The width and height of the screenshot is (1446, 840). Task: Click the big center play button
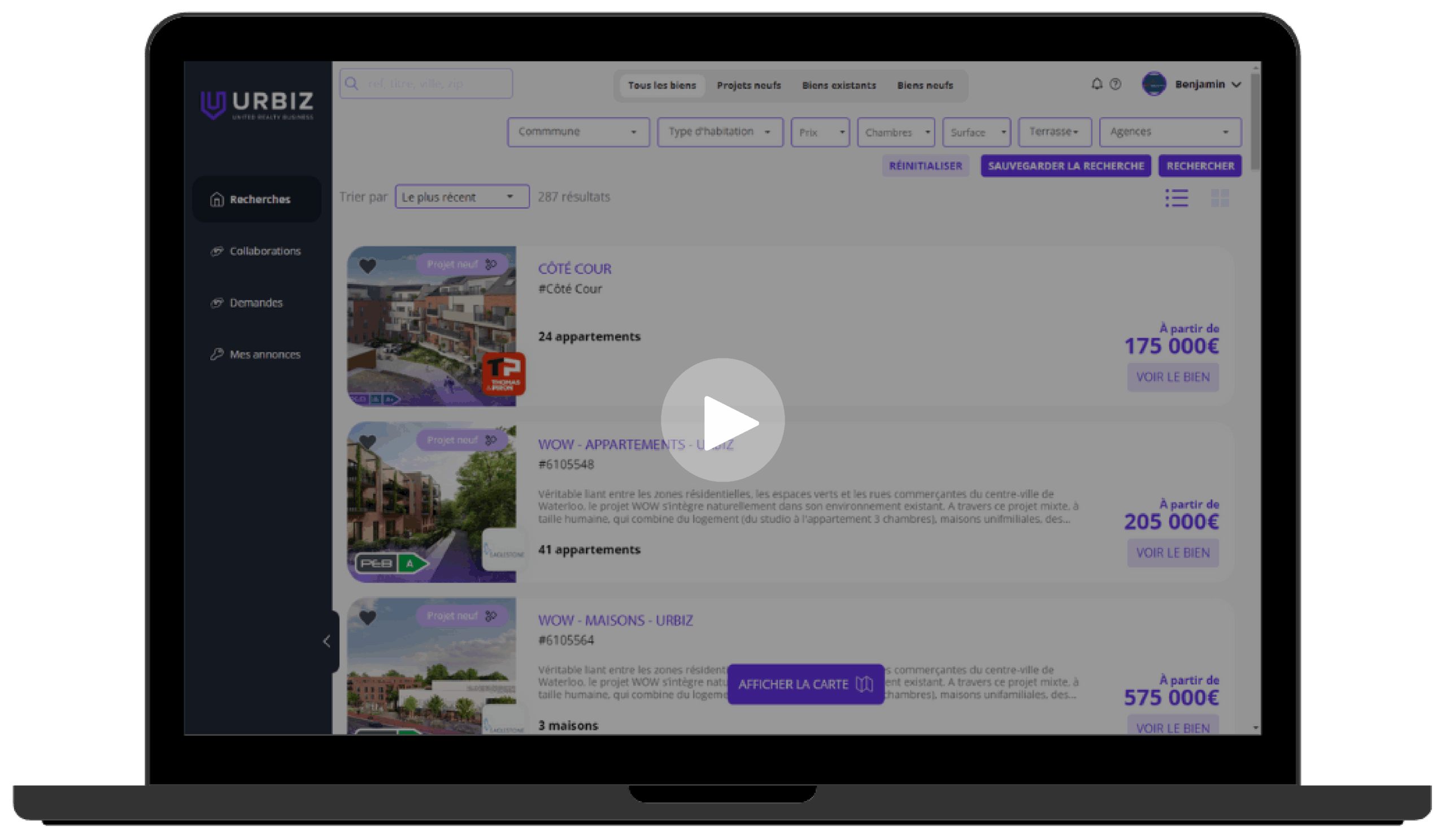722,421
